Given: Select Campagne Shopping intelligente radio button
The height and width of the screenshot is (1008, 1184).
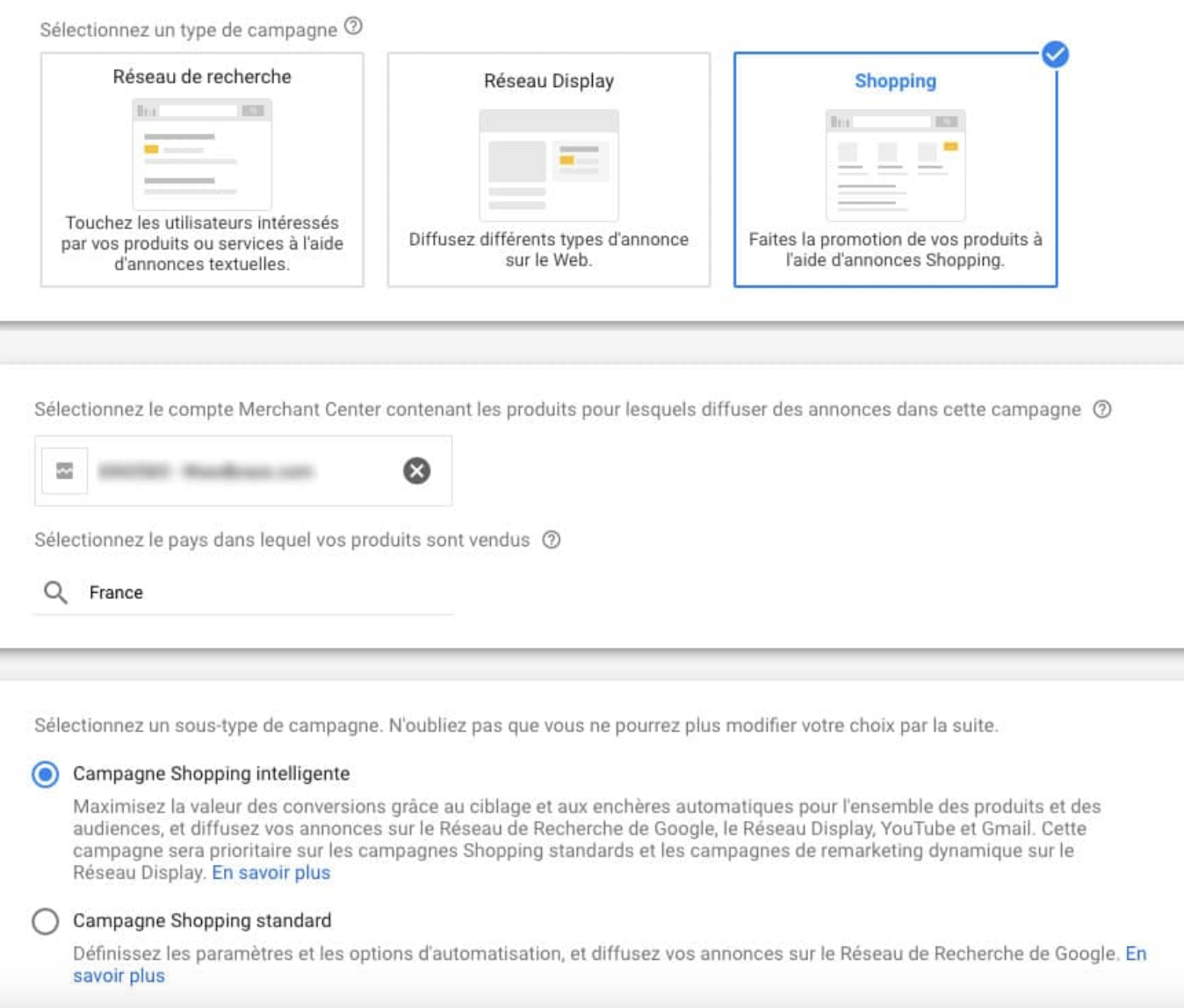Looking at the screenshot, I should 46,774.
